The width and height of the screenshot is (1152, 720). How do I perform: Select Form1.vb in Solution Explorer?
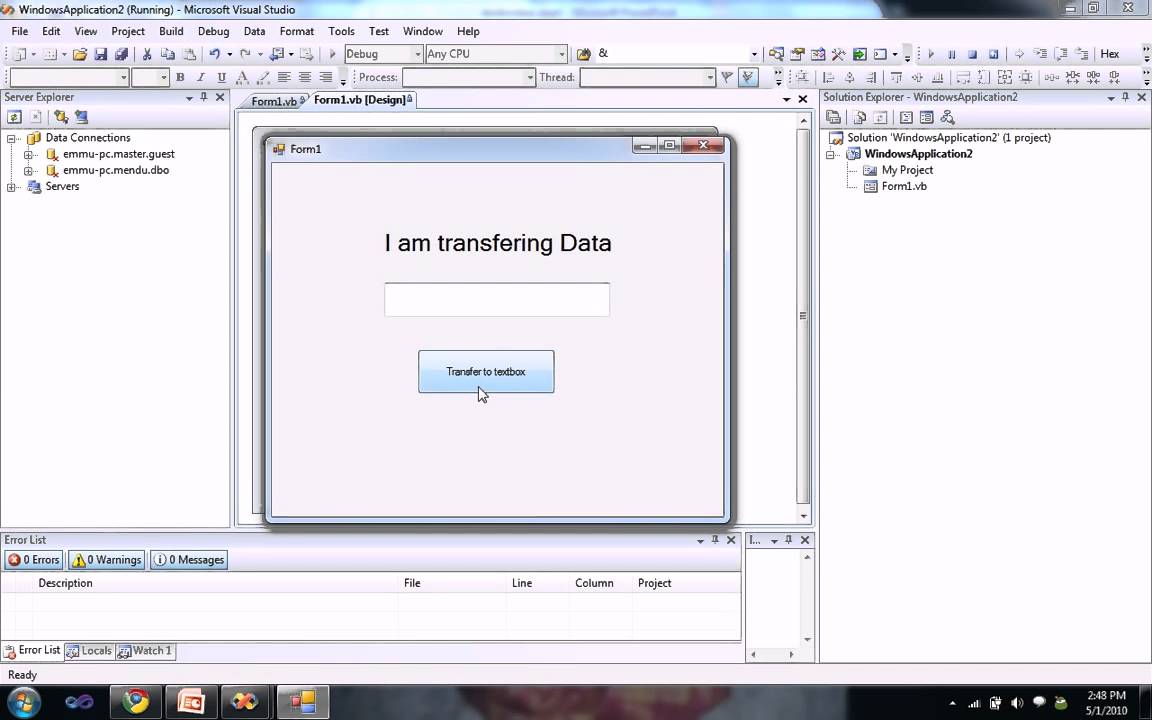(x=904, y=187)
